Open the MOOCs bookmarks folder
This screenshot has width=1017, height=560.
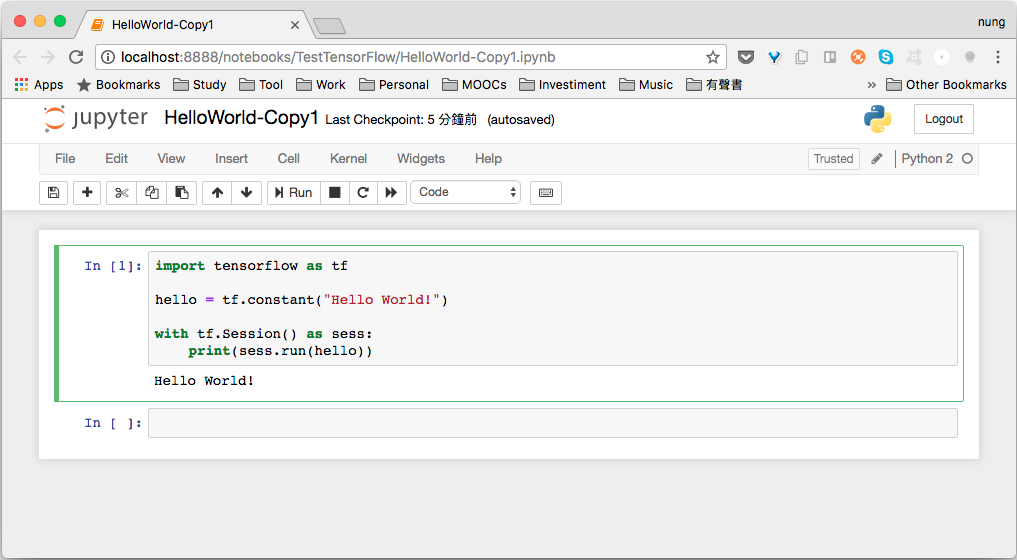474,85
